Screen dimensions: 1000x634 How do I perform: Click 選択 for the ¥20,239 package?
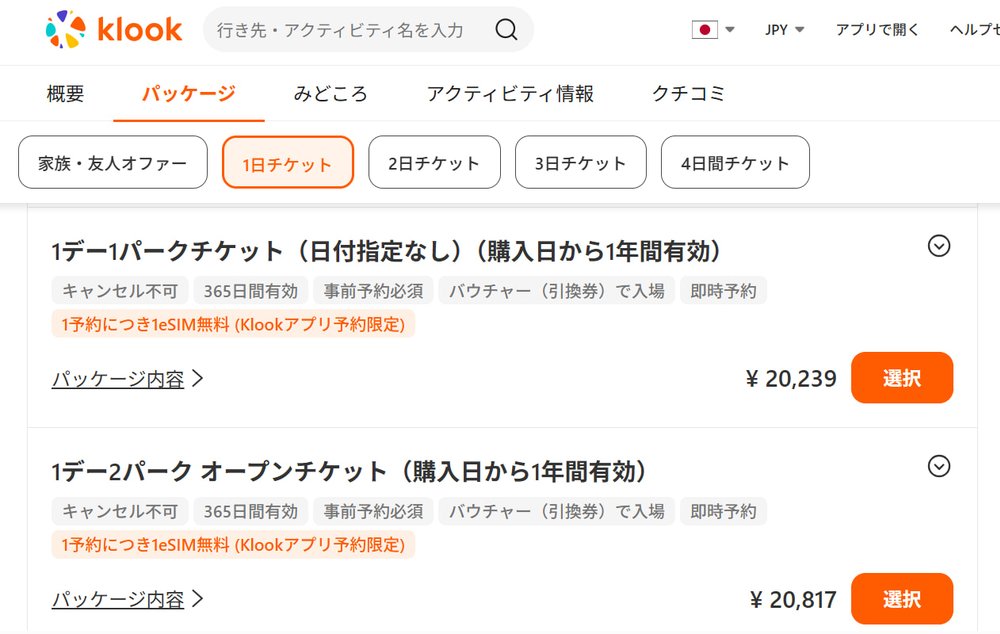coord(902,378)
